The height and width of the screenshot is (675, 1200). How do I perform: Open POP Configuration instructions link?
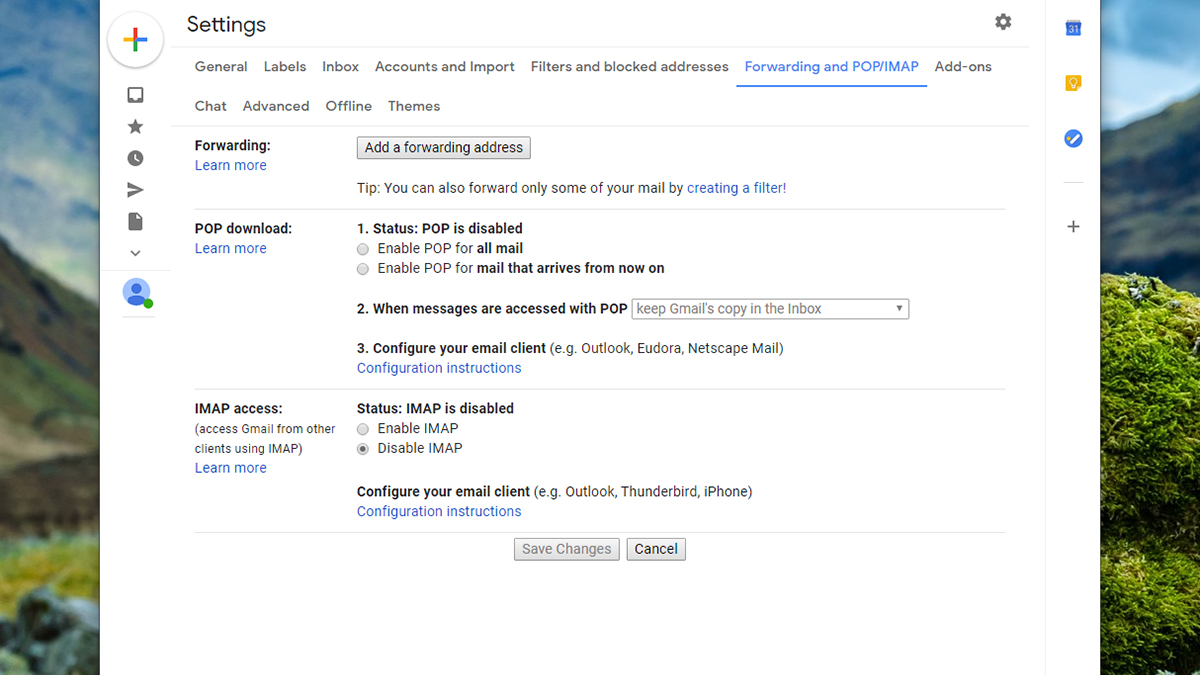[x=439, y=368]
